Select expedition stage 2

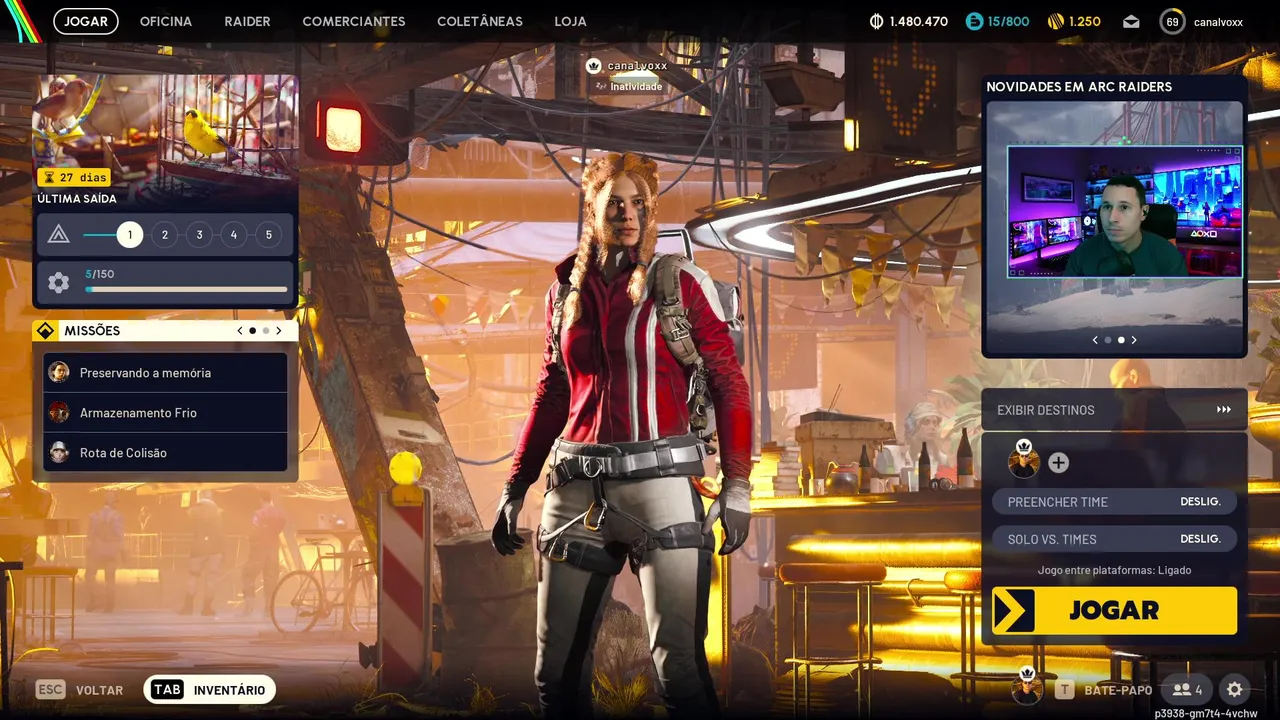click(x=164, y=235)
